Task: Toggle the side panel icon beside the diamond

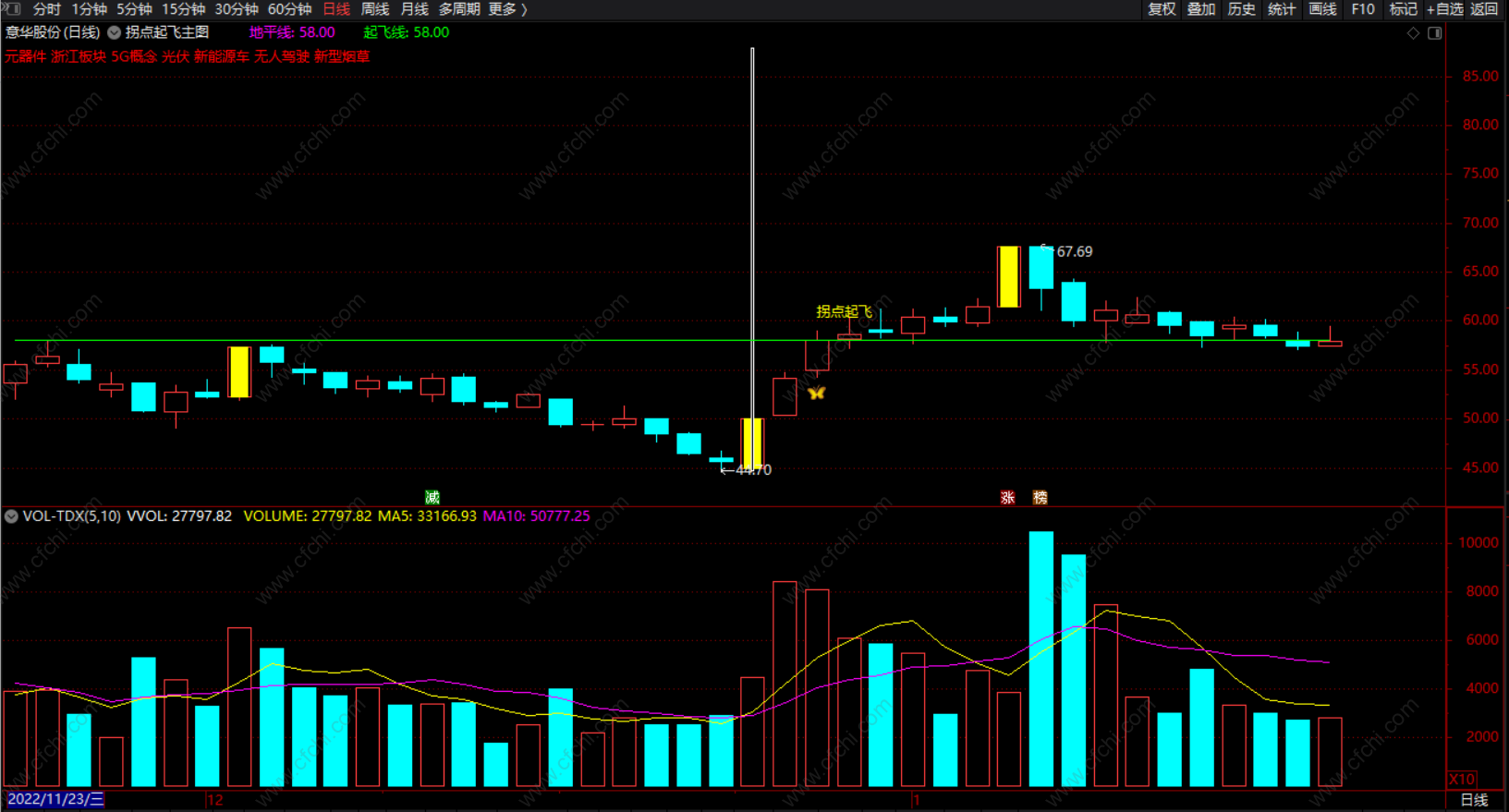Action: (x=1434, y=33)
